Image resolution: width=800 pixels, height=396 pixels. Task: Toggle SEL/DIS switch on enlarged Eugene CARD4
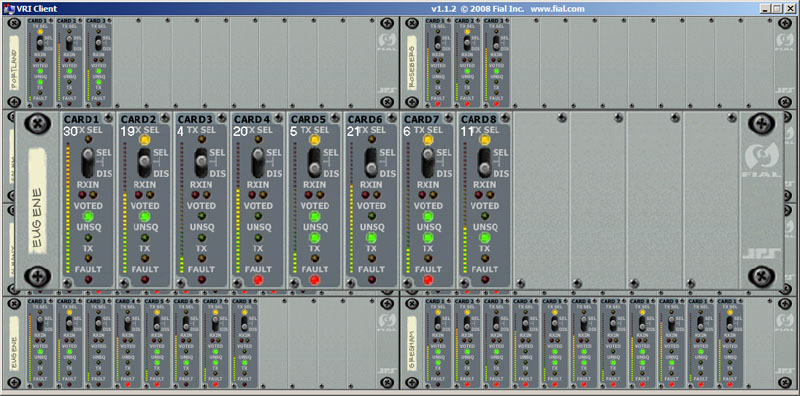tap(258, 162)
